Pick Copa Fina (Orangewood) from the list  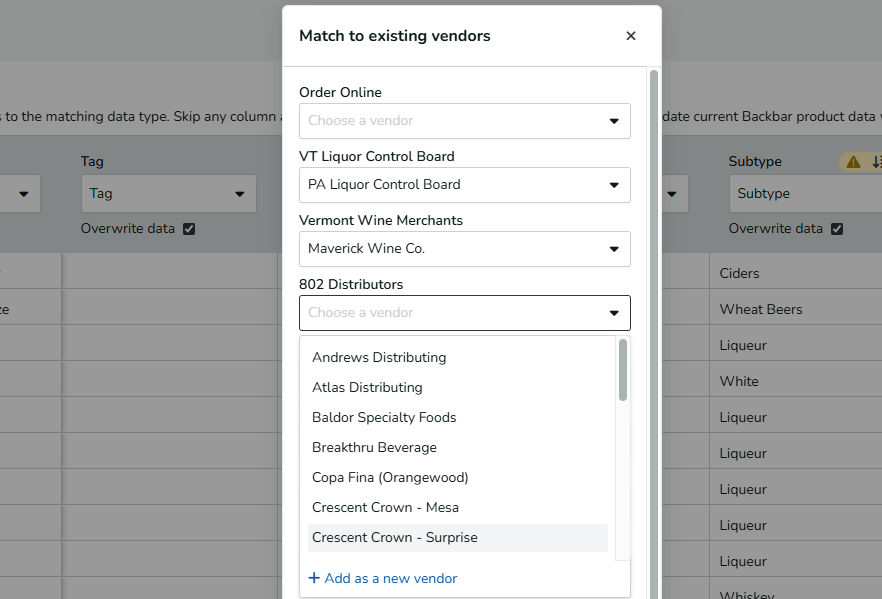click(458, 478)
